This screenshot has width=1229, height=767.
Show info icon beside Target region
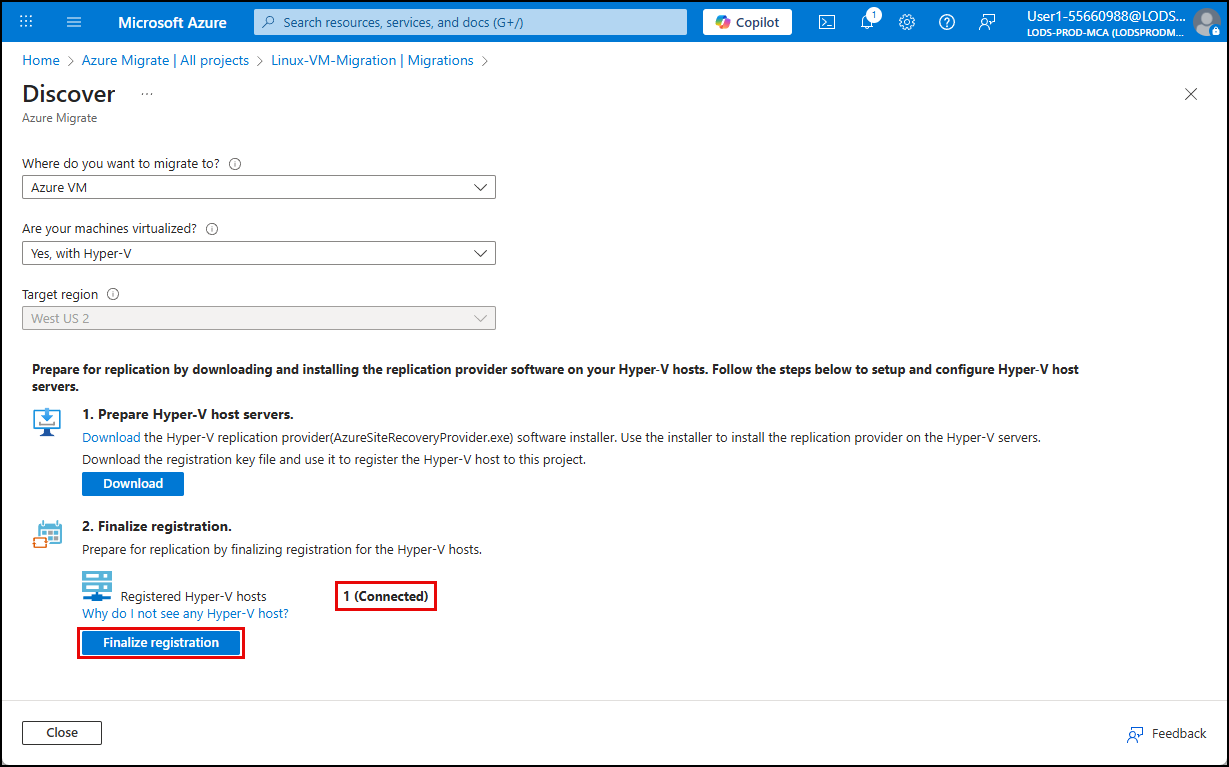coord(113,295)
